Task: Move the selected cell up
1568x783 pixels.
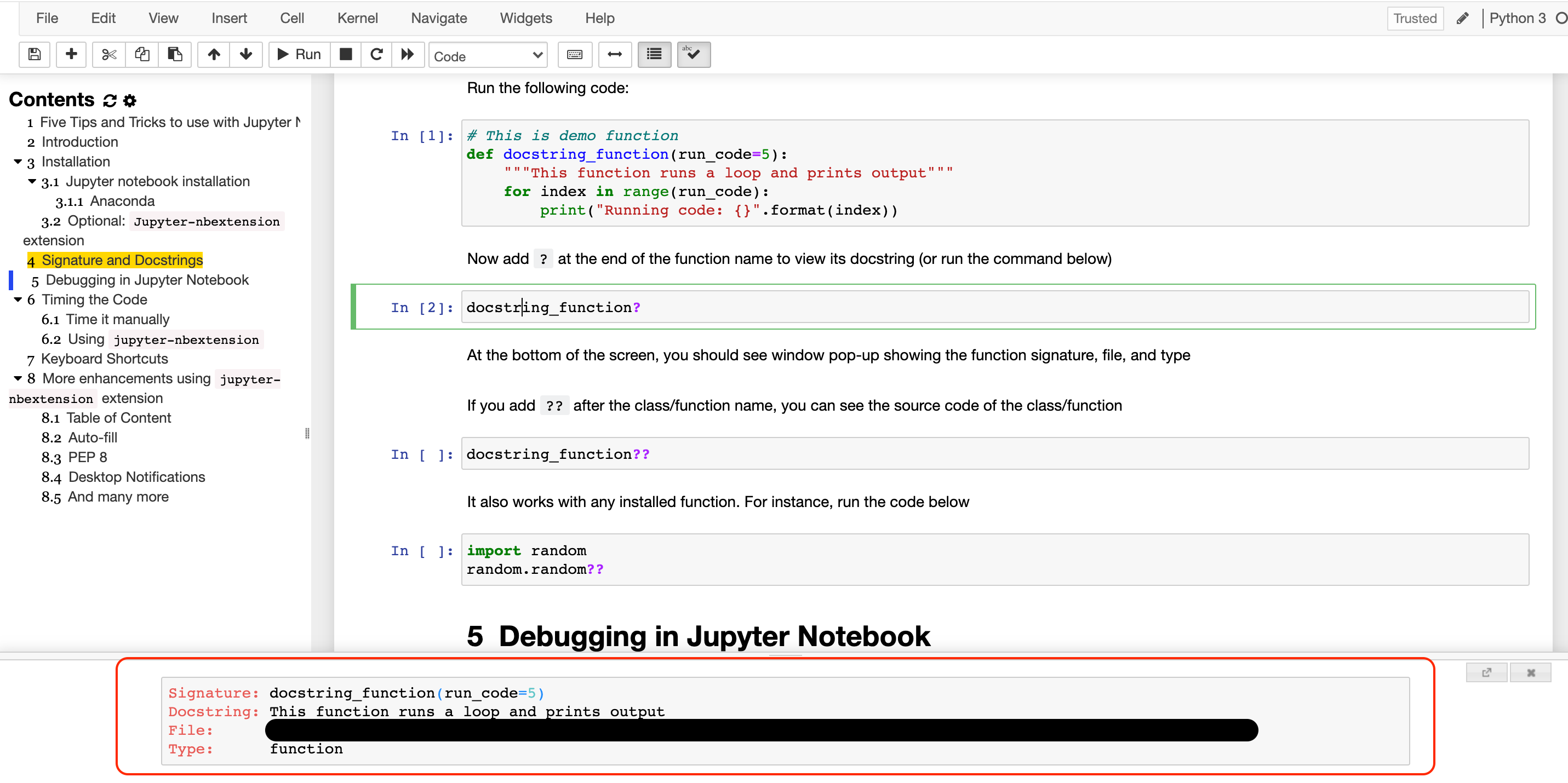Action: tap(214, 54)
